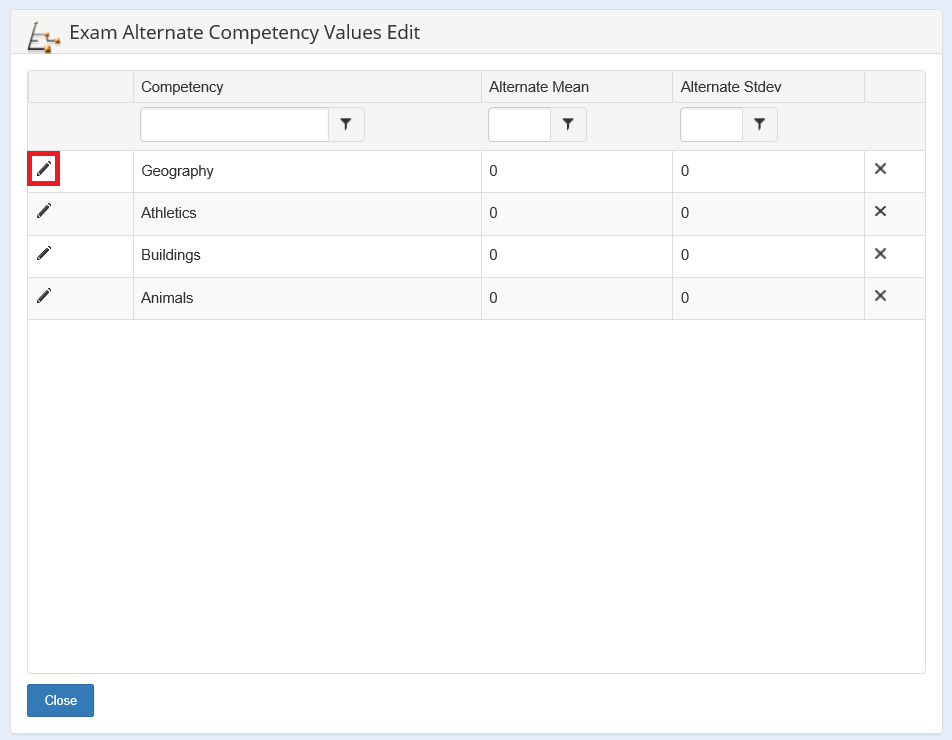
Task: Sort by Alternate Stdev column header
Action: point(730,87)
